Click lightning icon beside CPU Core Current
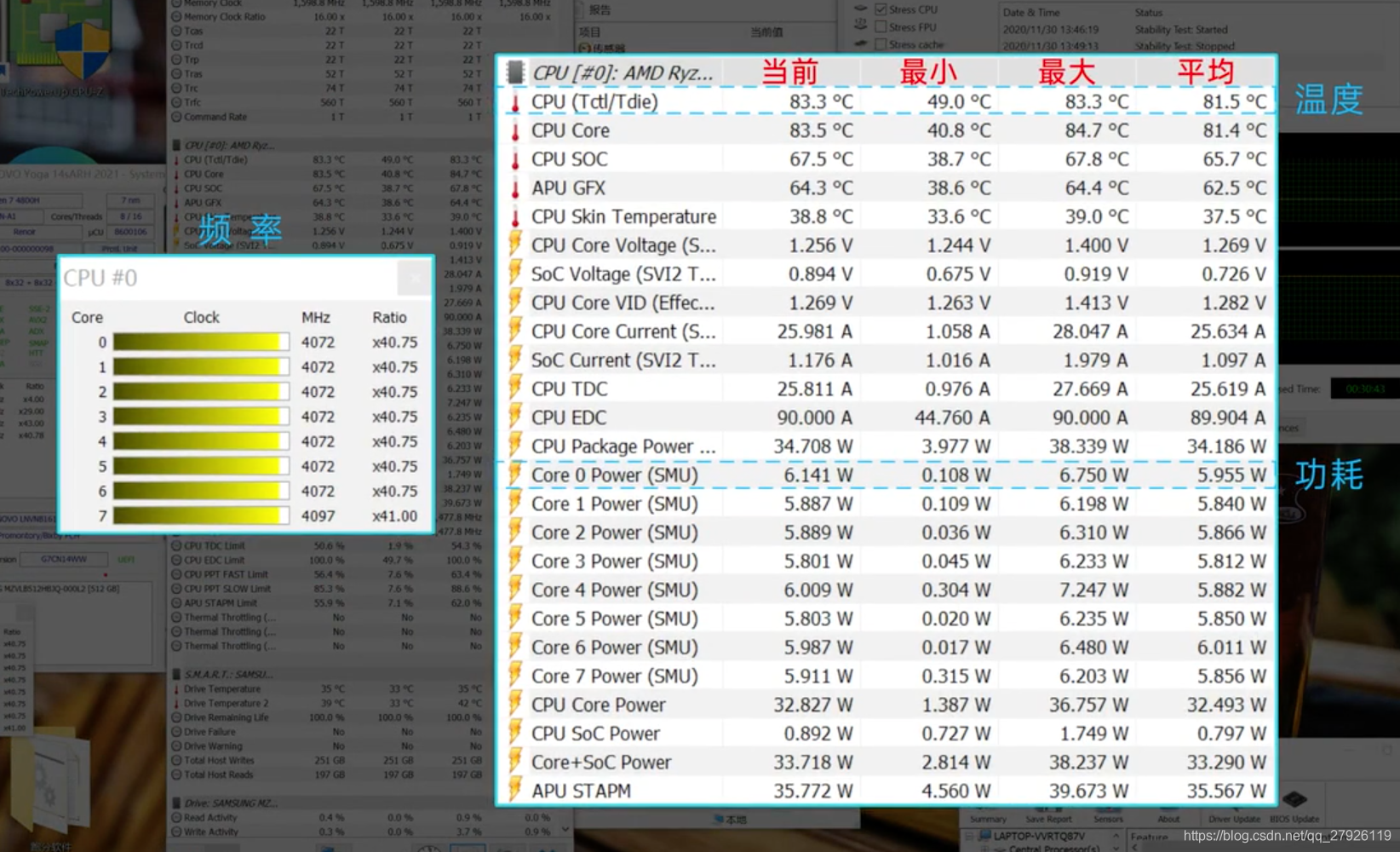The height and width of the screenshot is (852, 1400). [515, 331]
